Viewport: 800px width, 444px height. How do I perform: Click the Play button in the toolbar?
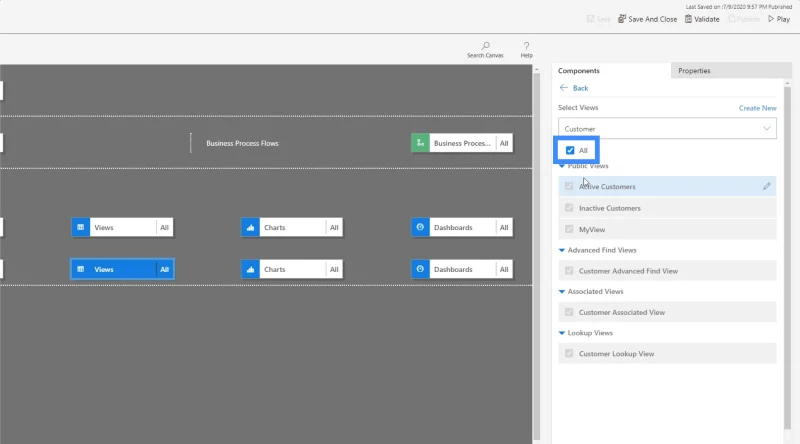pyautogui.click(x=779, y=19)
